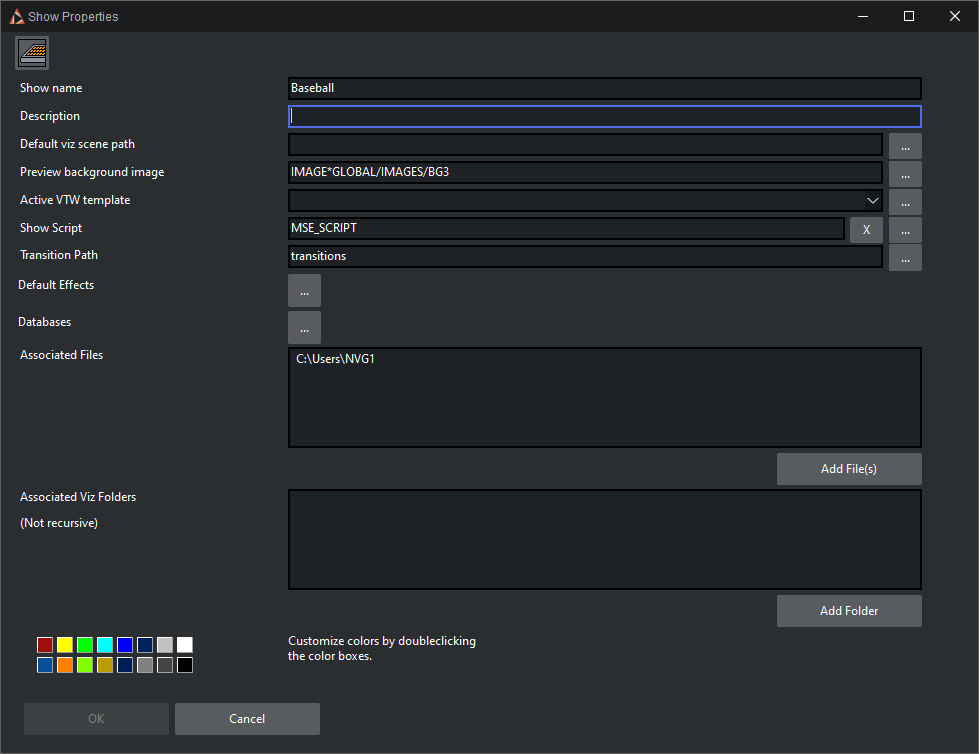Click the Add Folder button
The image size is (979, 754).
848,611
